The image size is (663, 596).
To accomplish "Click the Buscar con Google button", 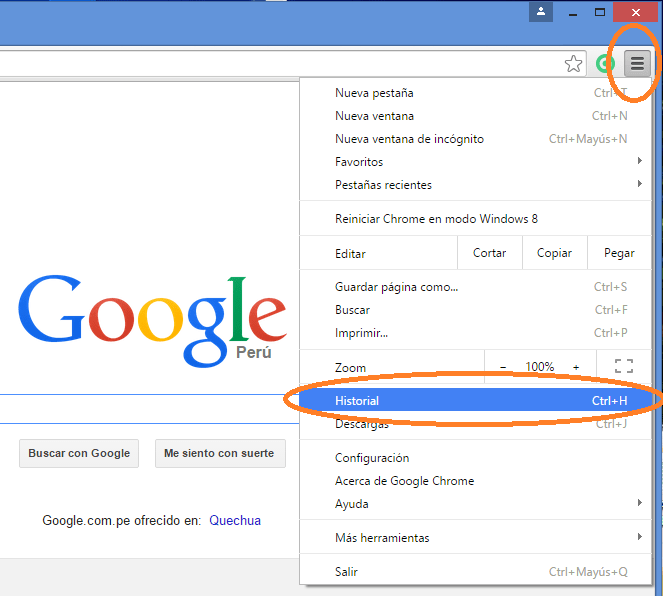I will pyautogui.click(x=79, y=454).
